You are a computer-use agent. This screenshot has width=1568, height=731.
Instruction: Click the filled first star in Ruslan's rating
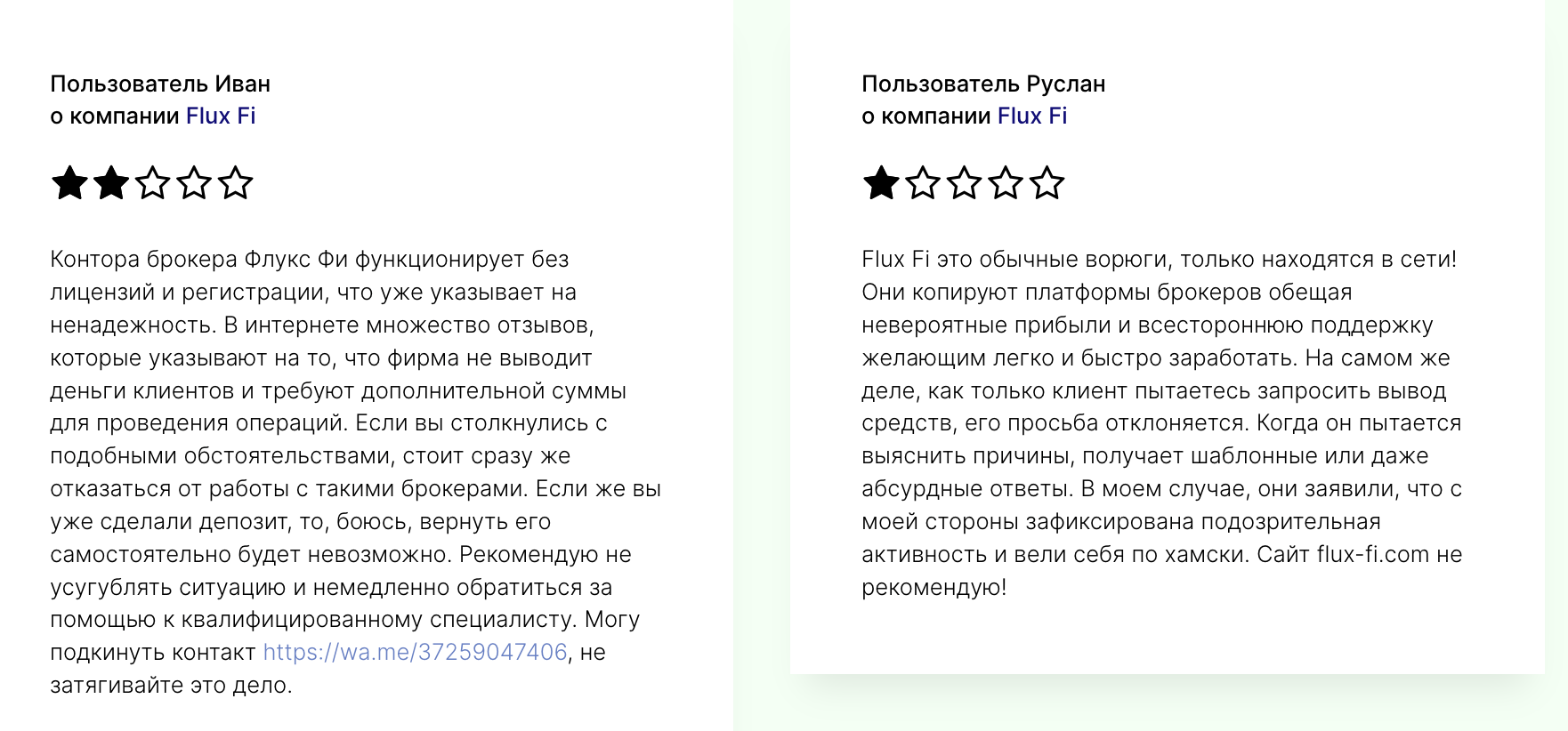coord(881,183)
